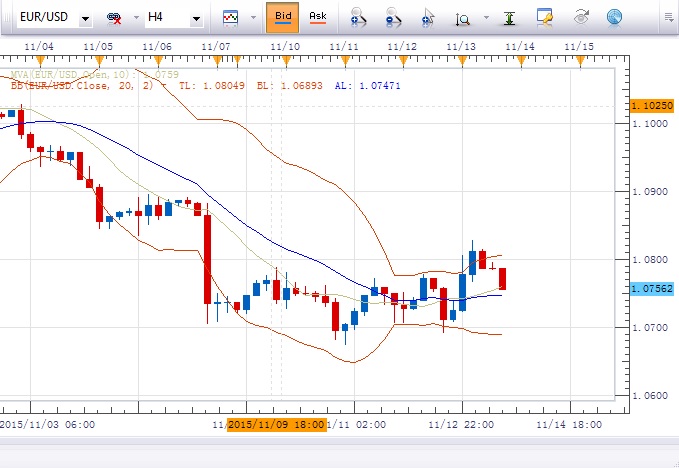Open the toolbar overflow options at right
The width and height of the screenshot is (679, 468).
pos(669,17)
